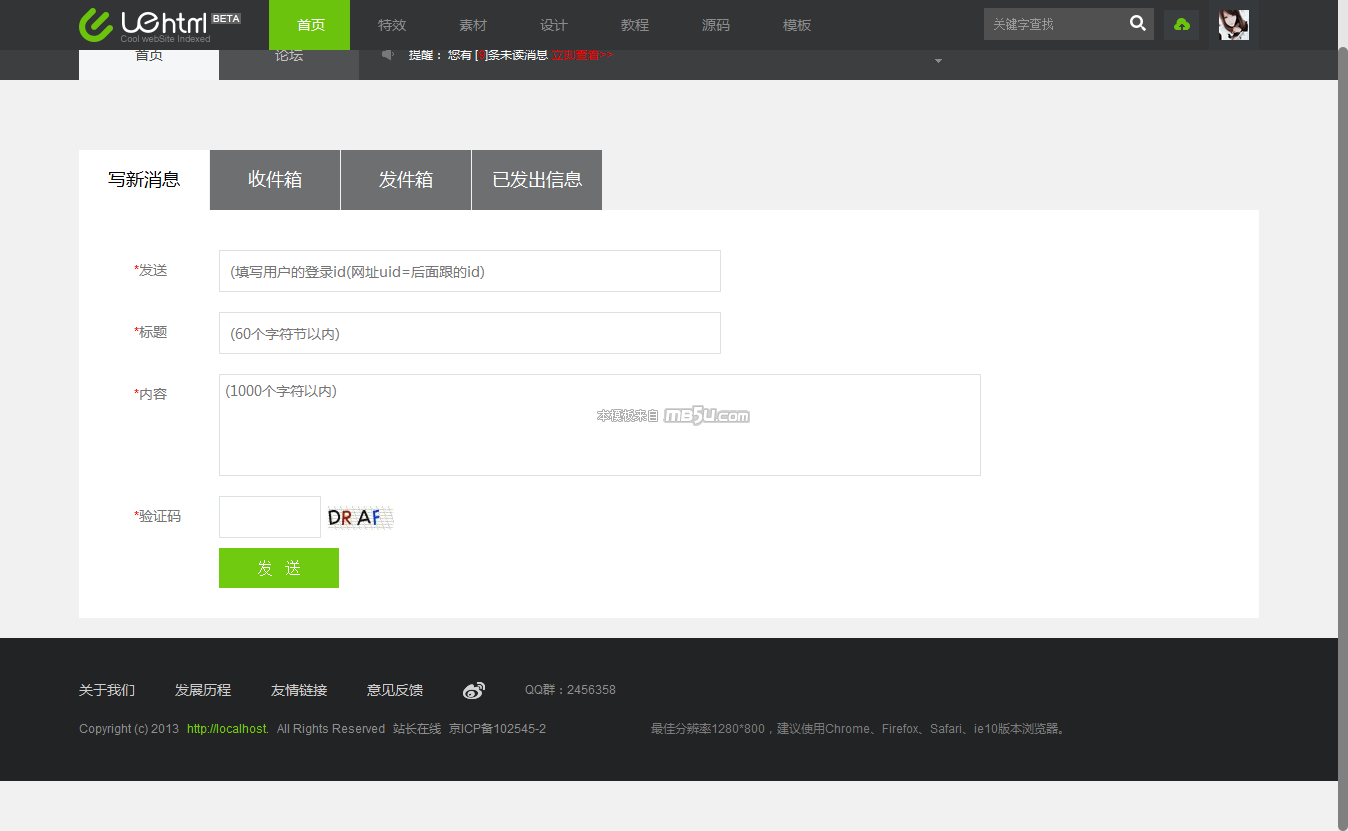Click the 验证码 captcha input box
1348x831 pixels.
[x=270, y=517]
